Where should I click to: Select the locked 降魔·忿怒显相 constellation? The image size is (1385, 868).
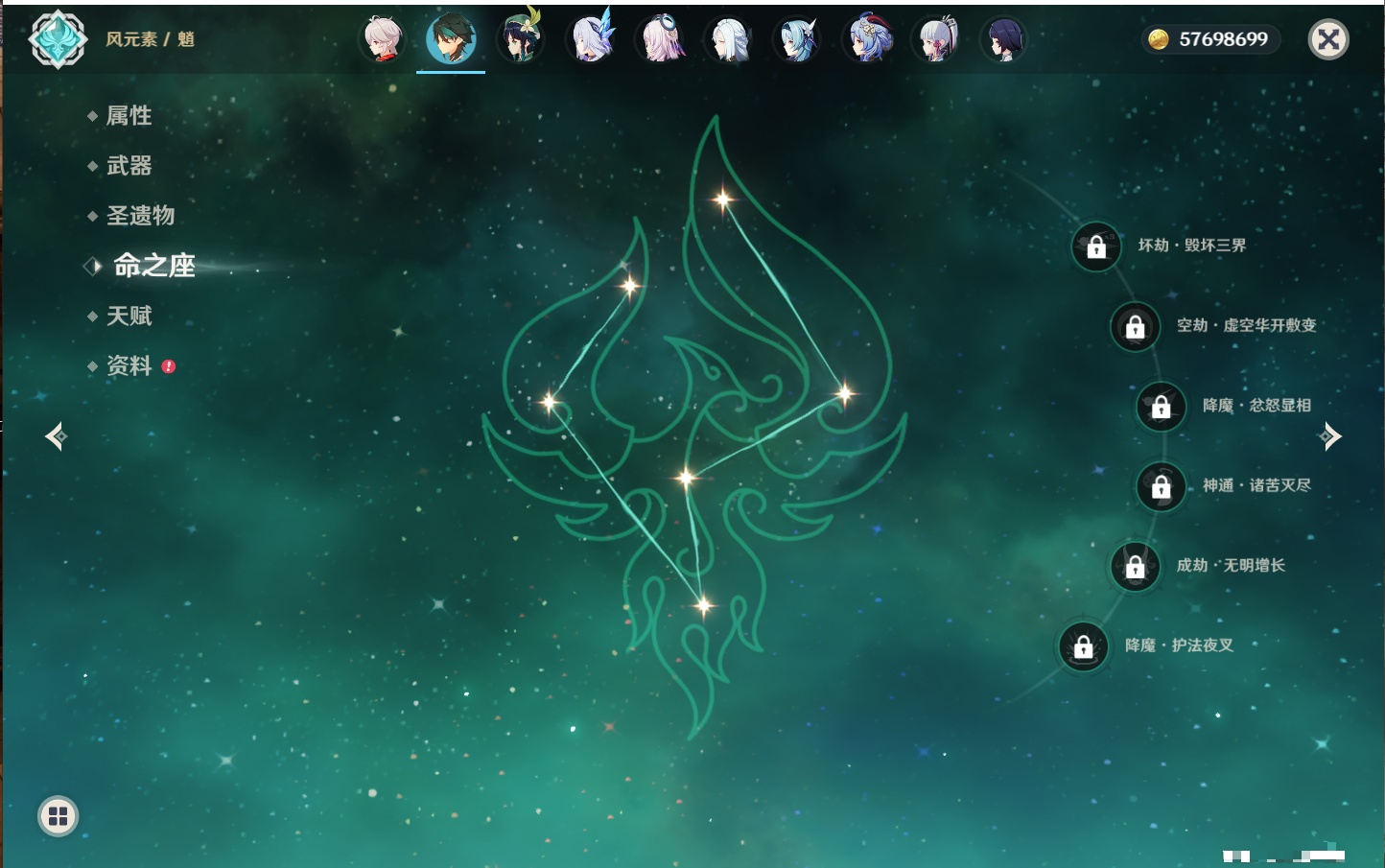click(1161, 407)
